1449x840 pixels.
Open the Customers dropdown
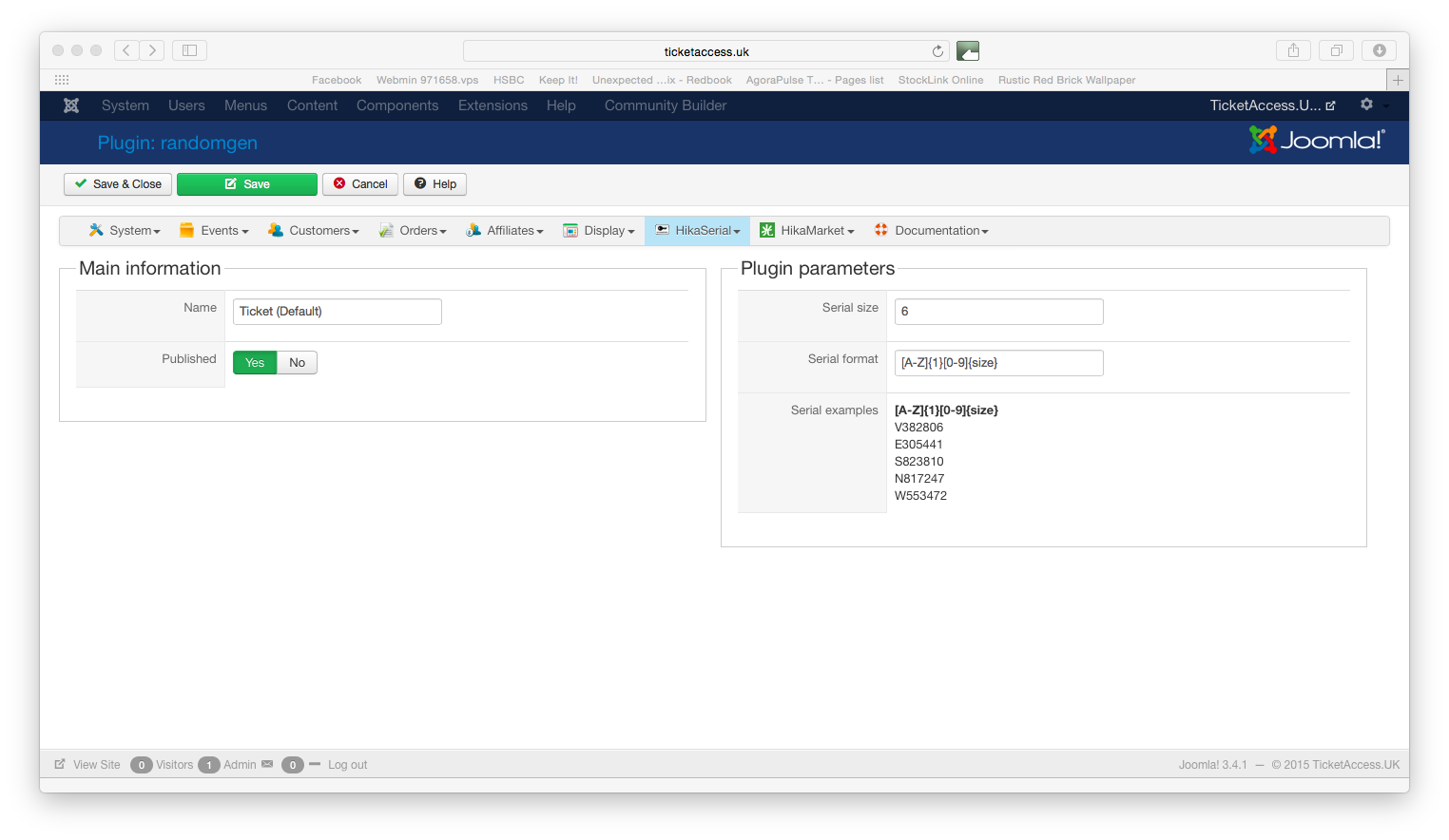[314, 231]
